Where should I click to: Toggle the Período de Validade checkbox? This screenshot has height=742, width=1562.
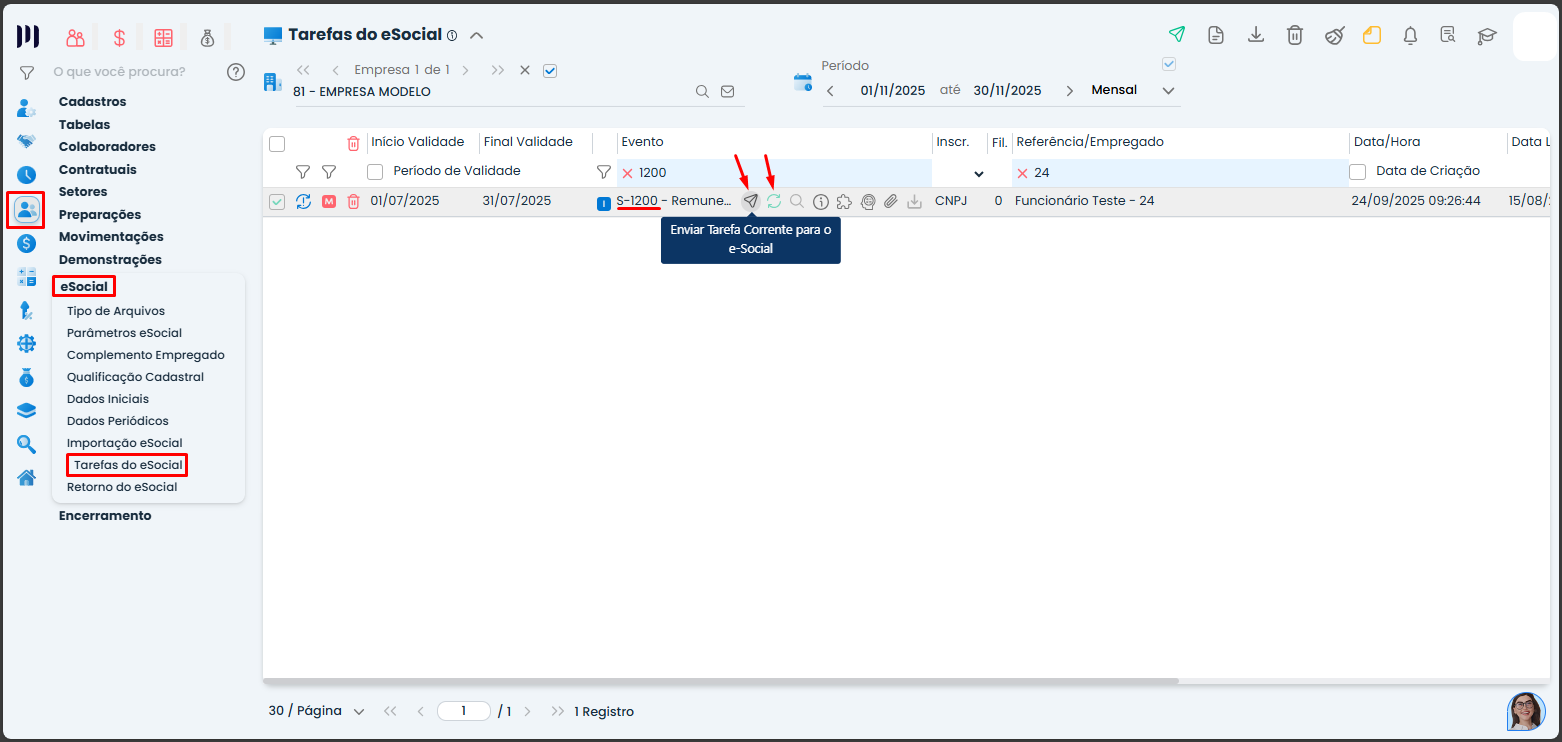coord(375,172)
